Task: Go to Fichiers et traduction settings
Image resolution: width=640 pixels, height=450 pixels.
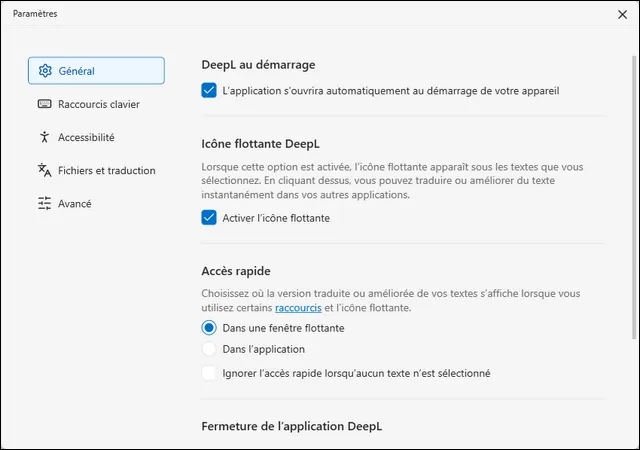Action: click(x=96, y=170)
